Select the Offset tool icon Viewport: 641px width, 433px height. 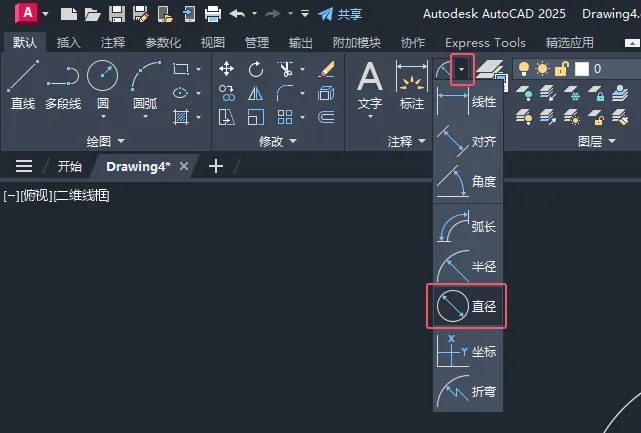pyautogui.click(x=326, y=117)
